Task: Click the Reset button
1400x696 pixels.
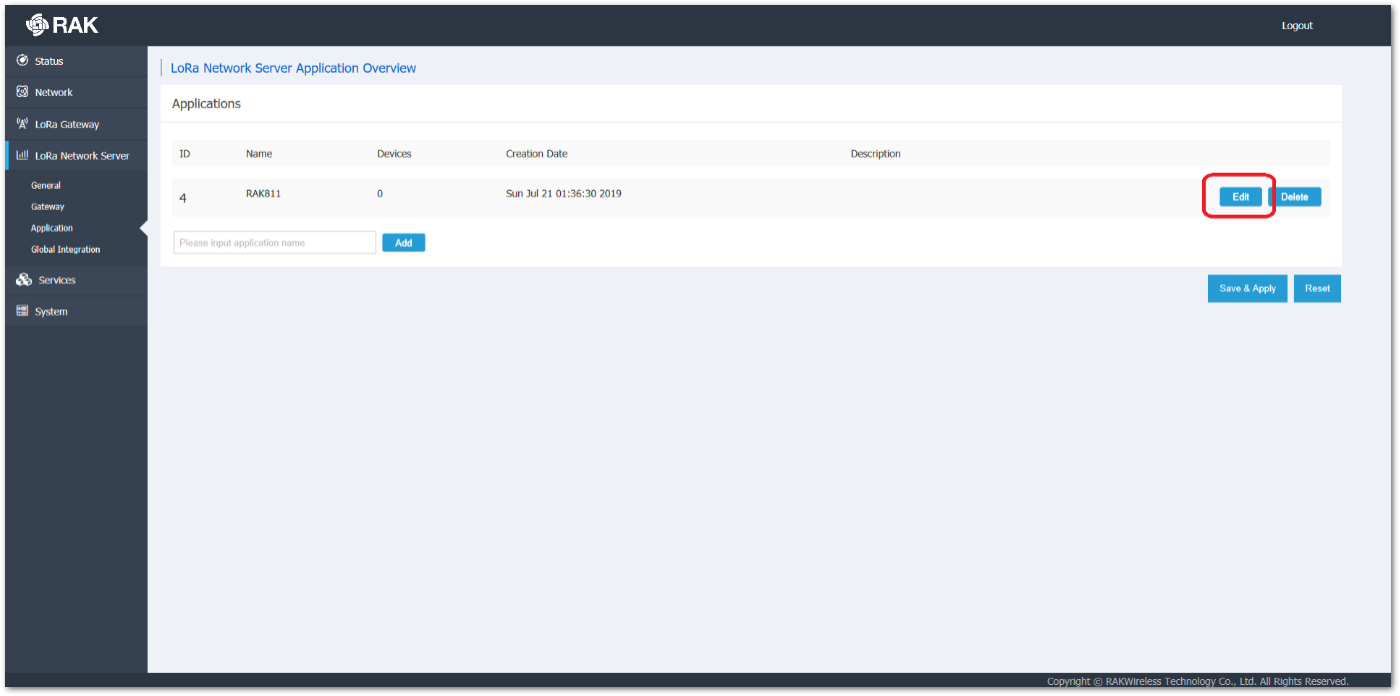Action: coord(1317,288)
